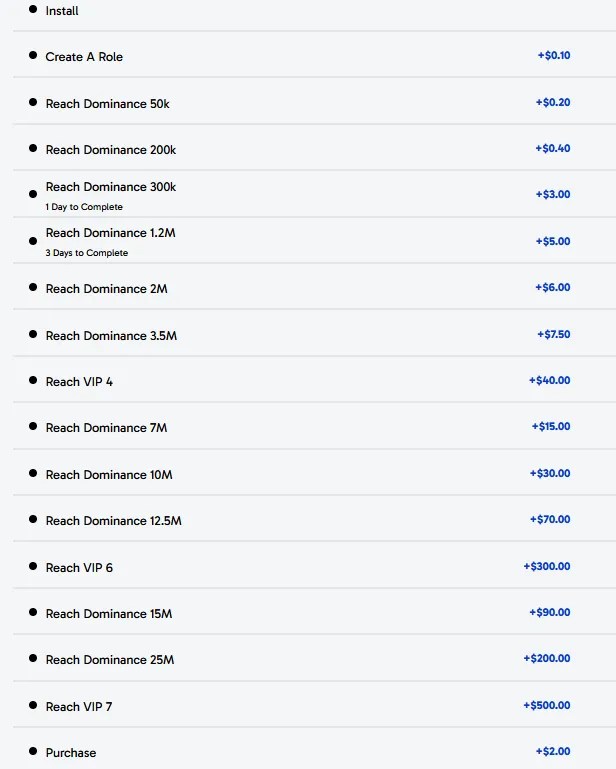The height and width of the screenshot is (769, 616).
Task: Select the bullet beside Reach Dominance 7M
Action: 33,427
